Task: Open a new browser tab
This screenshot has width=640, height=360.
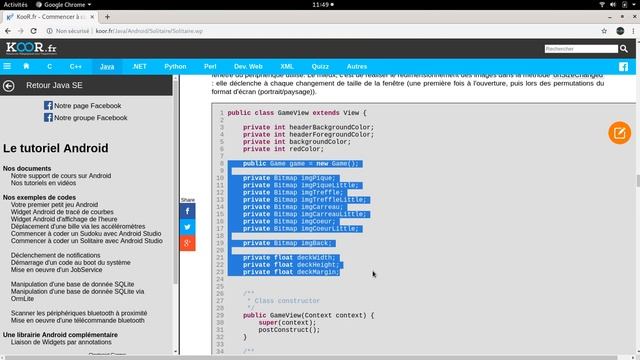Action: tap(107, 17)
